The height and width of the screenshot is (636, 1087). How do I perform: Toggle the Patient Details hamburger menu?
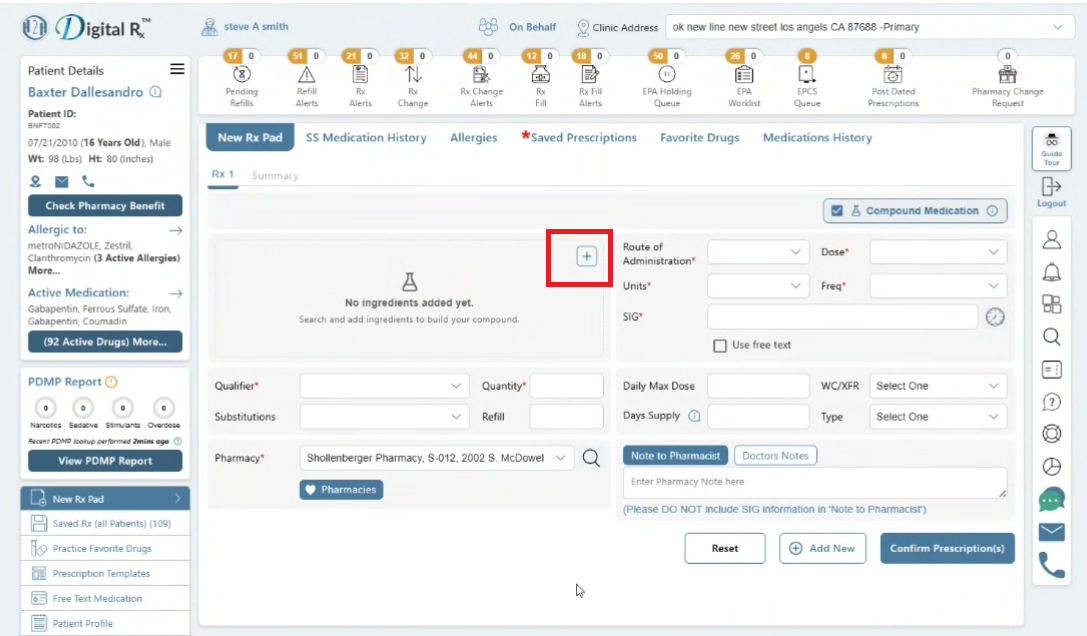tap(177, 69)
